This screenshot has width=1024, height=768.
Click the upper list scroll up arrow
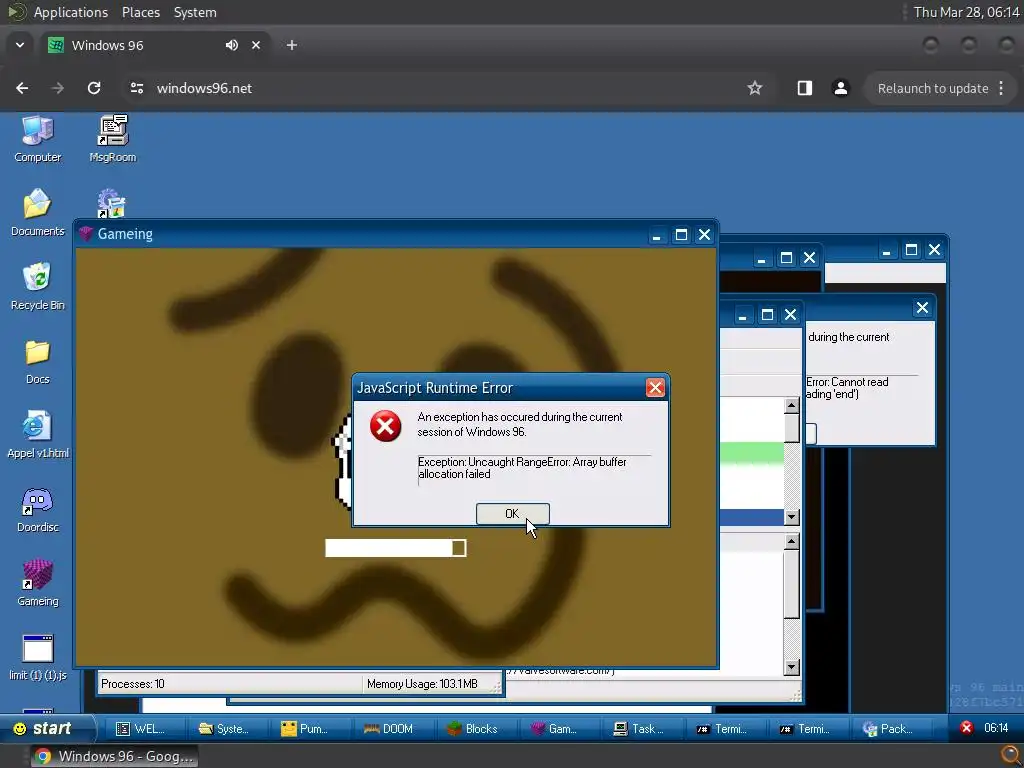tap(792, 406)
